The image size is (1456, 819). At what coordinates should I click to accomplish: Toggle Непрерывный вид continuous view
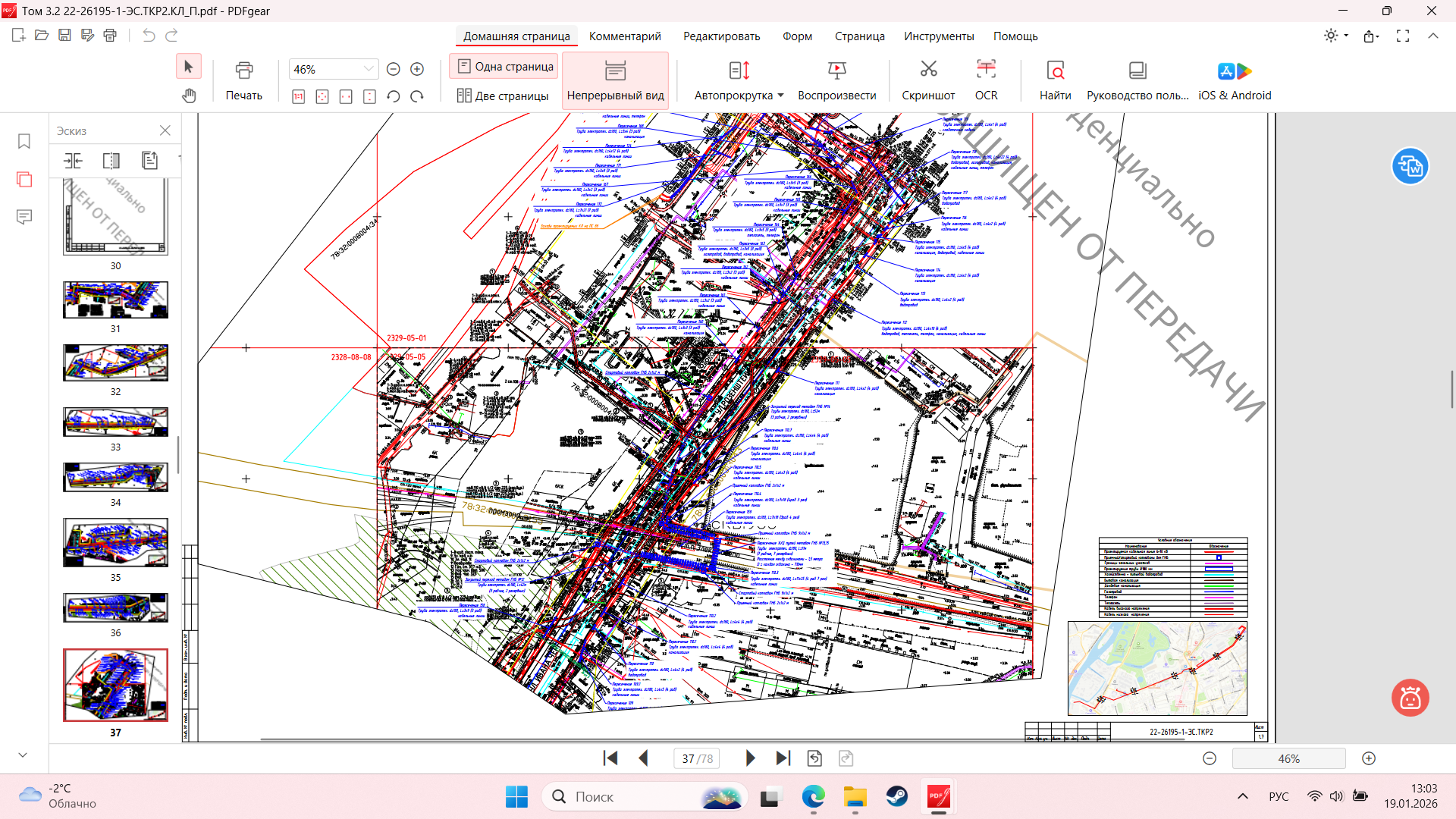tap(615, 80)
